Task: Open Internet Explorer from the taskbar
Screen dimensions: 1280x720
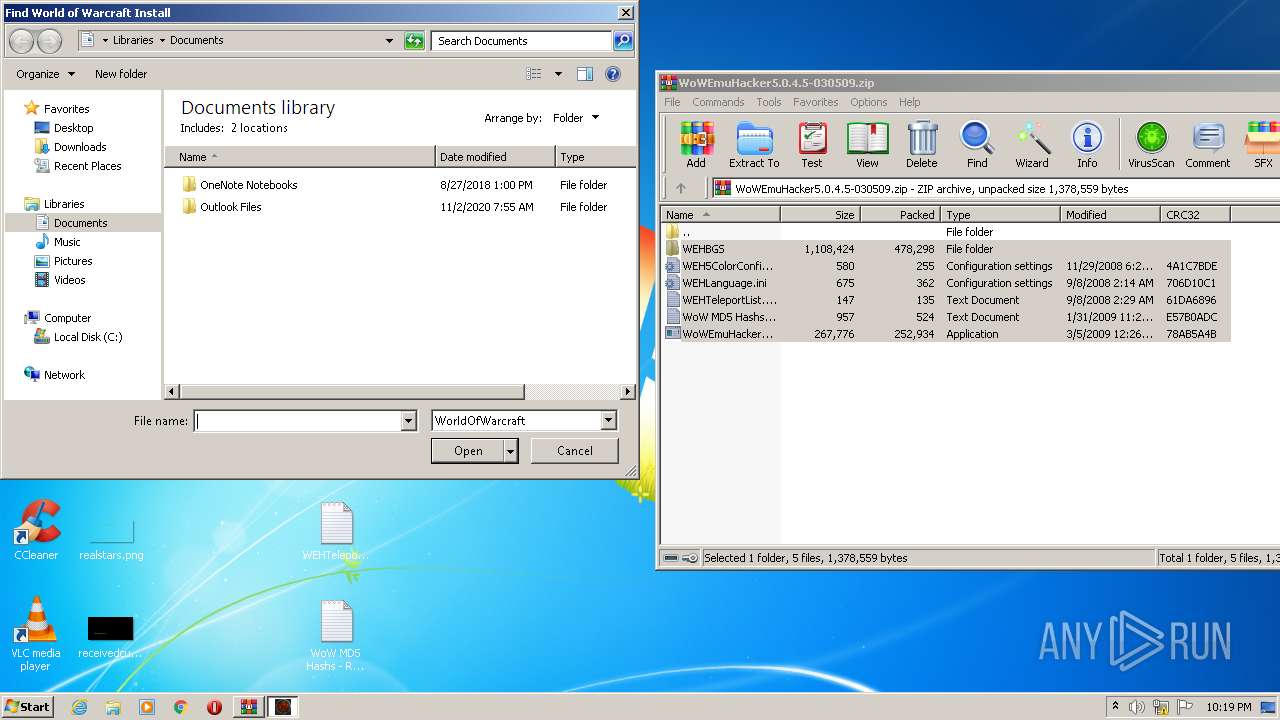Action: (x=79, y=707)
